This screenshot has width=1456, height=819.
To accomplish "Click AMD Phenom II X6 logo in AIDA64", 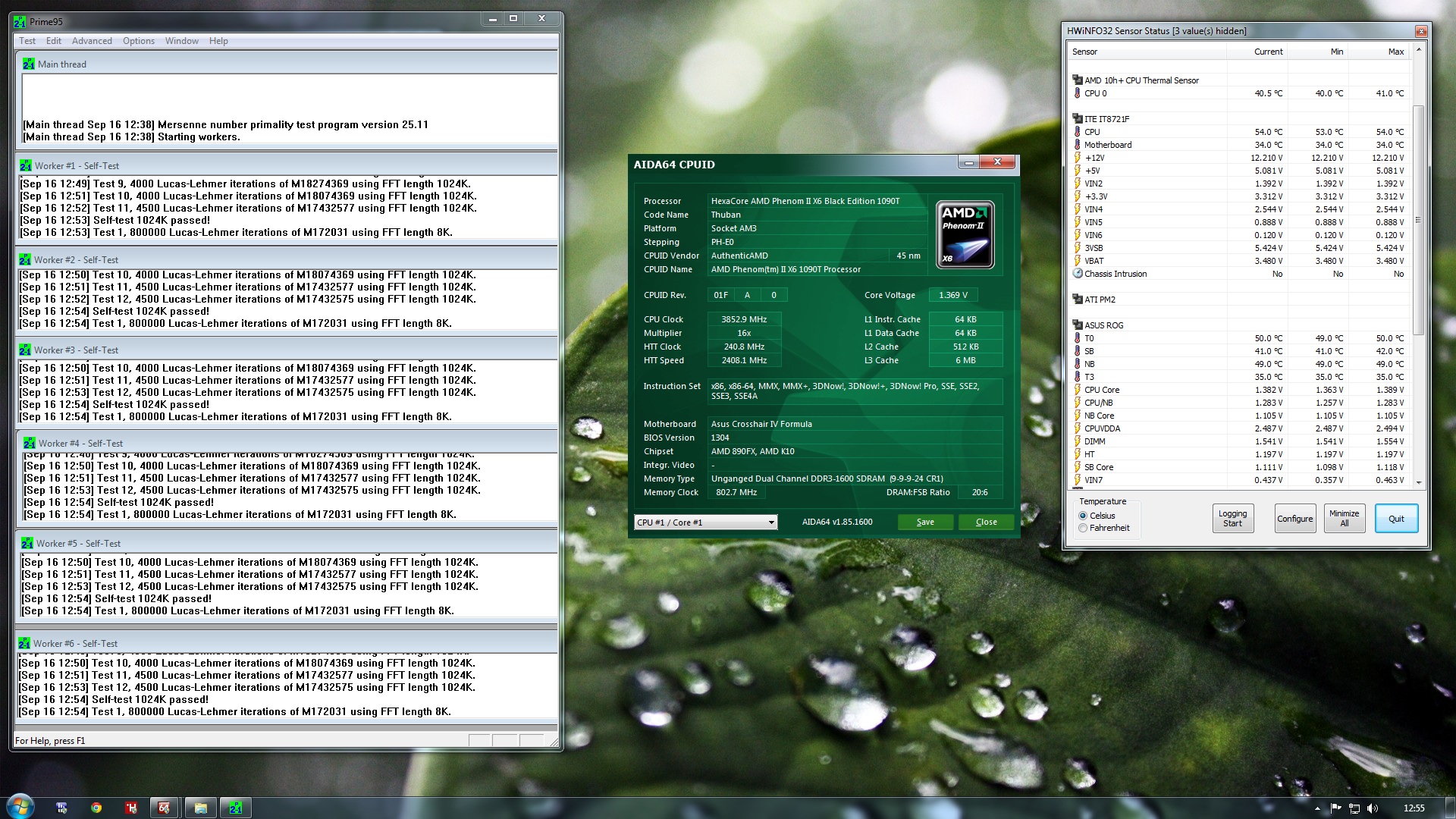I will tap(965, 234).
